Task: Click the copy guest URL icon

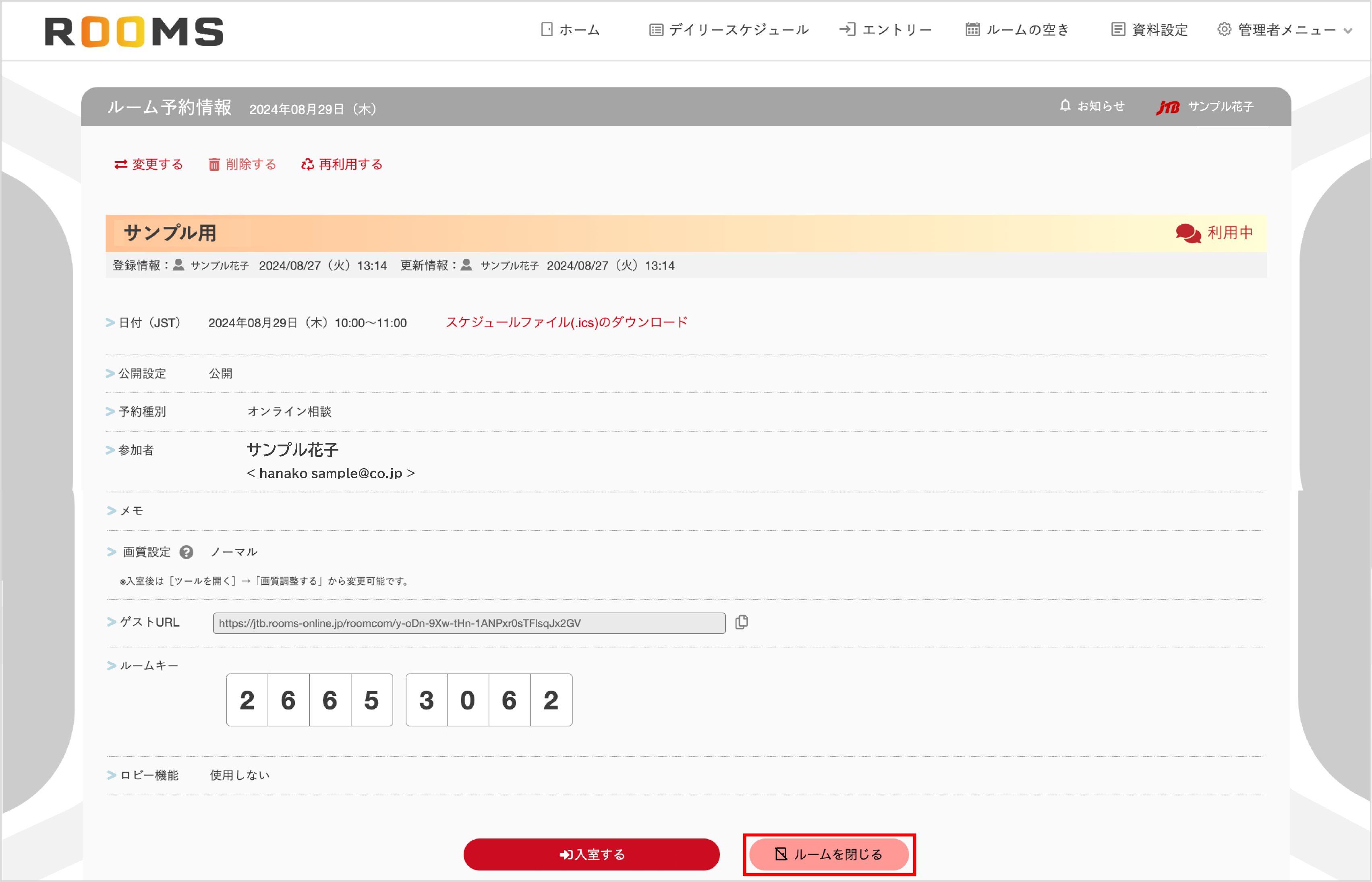Action: pos(742,622)
